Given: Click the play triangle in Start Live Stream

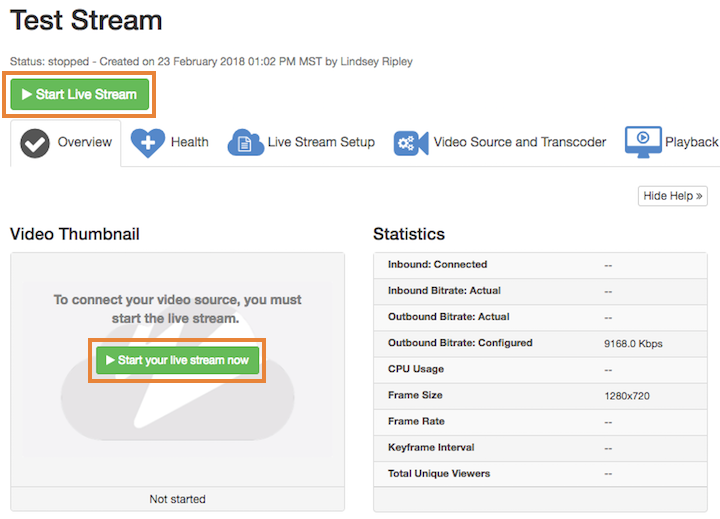Looking at the screenshot, I should coord(27,95).
